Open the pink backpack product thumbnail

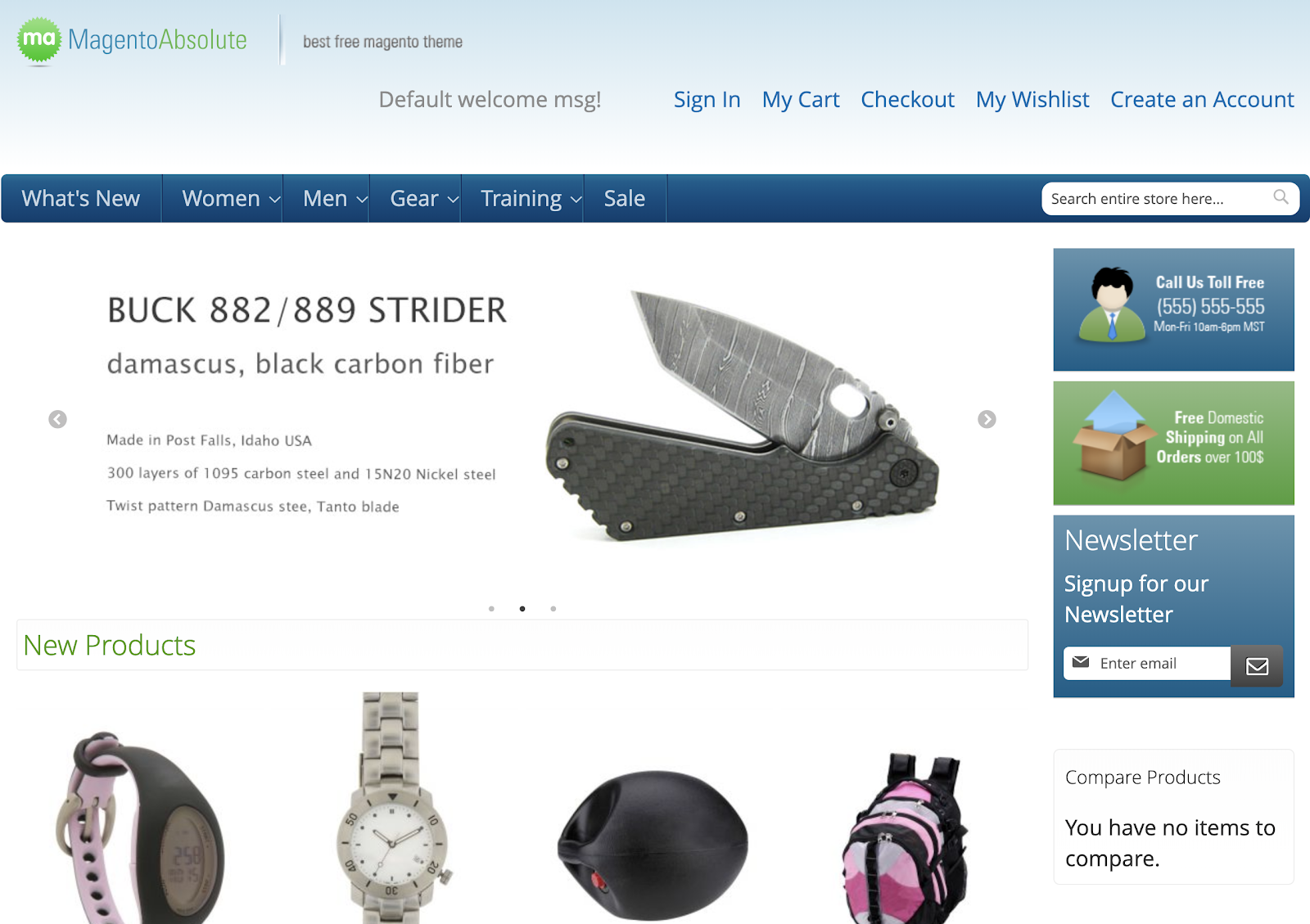[905, 839]
